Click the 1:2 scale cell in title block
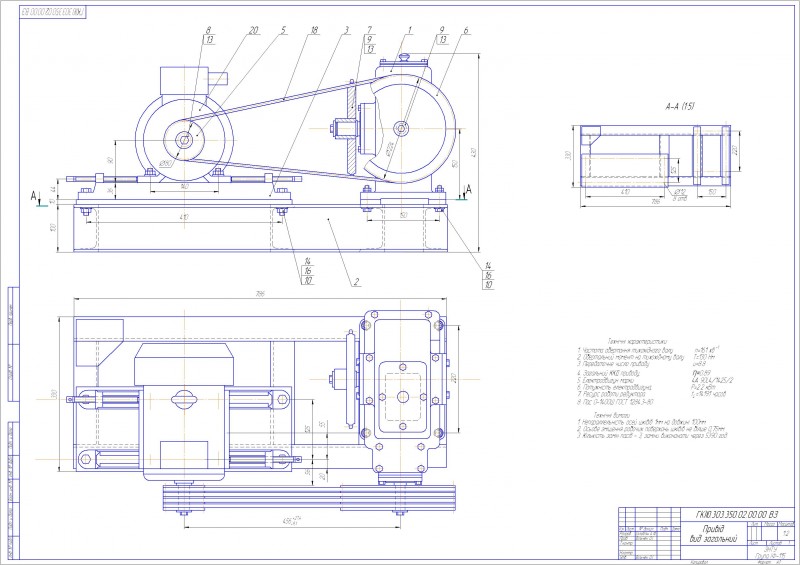800x565 pixels. point(785,533)
